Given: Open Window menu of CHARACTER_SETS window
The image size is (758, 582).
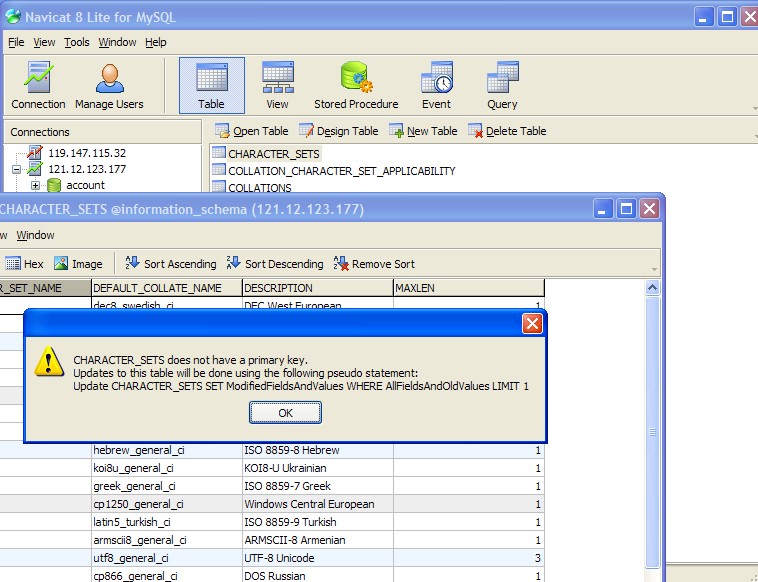Looking at the screenshot, I should (35, 235).
